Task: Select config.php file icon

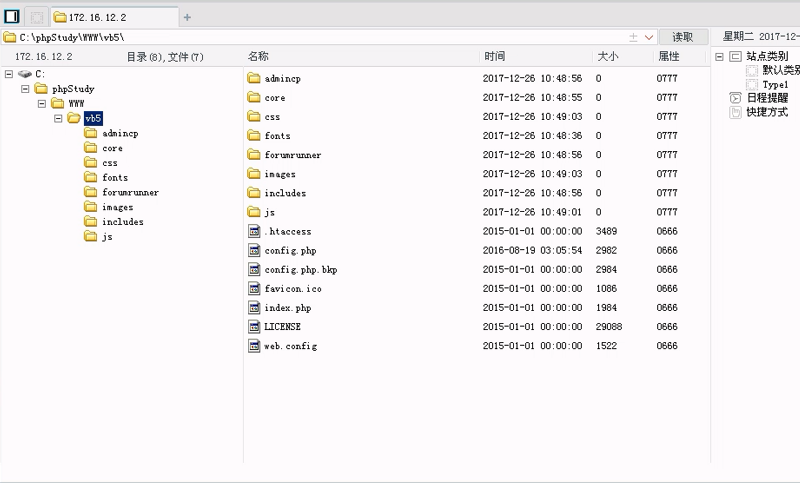Action: 254,250
